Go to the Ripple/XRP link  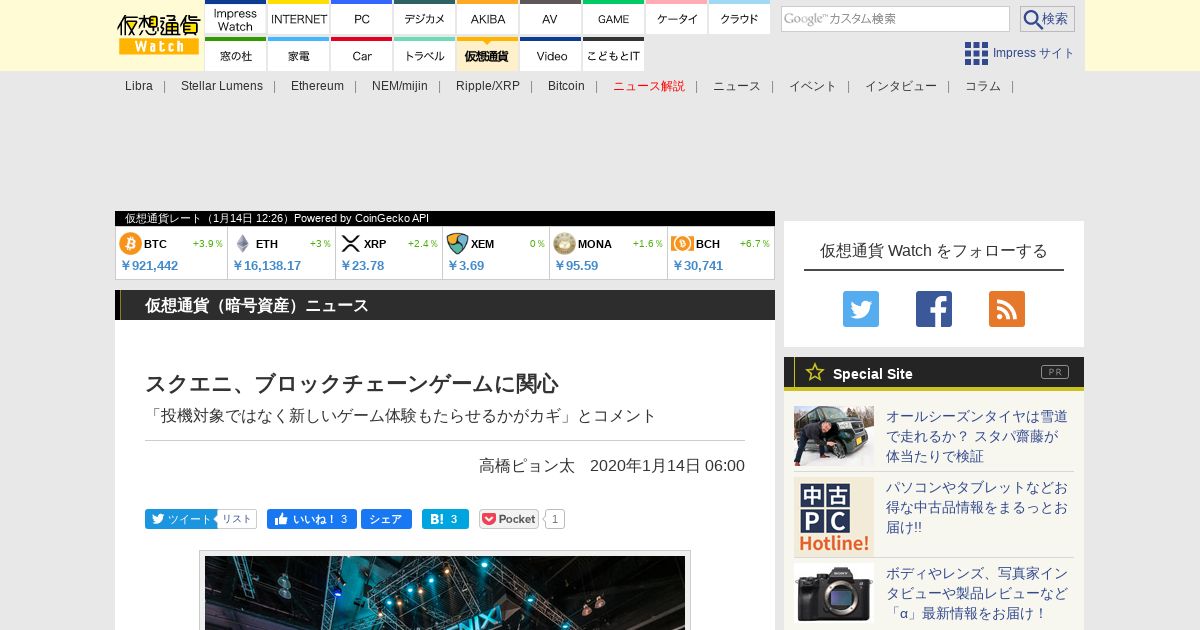(488, 86)
